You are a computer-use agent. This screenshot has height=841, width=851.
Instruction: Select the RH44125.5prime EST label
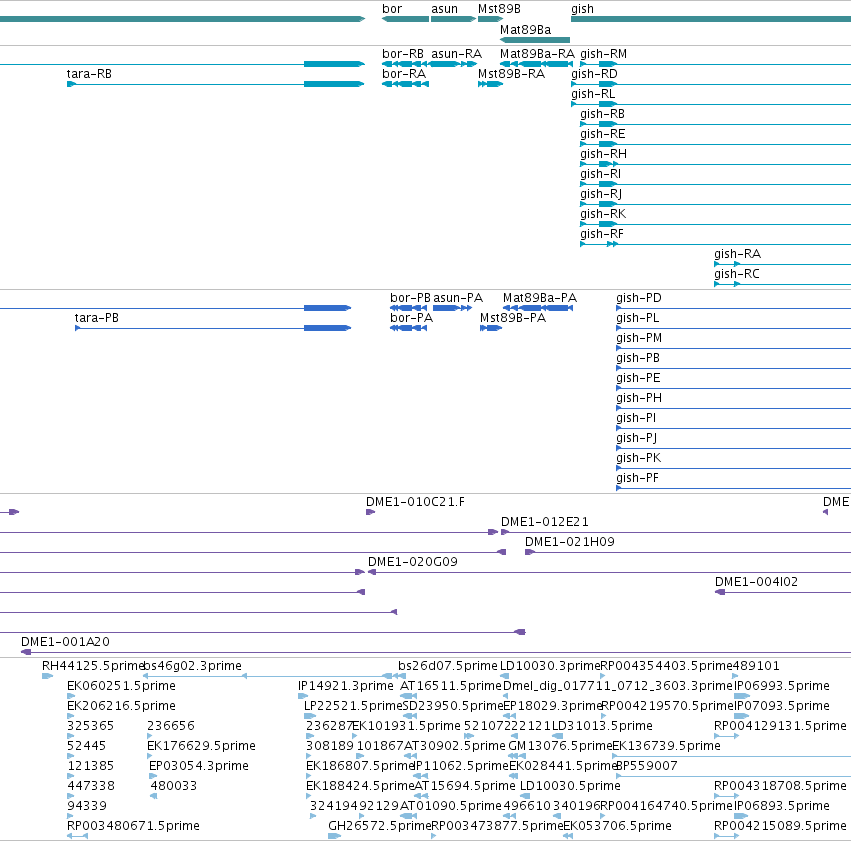(93, 666)
